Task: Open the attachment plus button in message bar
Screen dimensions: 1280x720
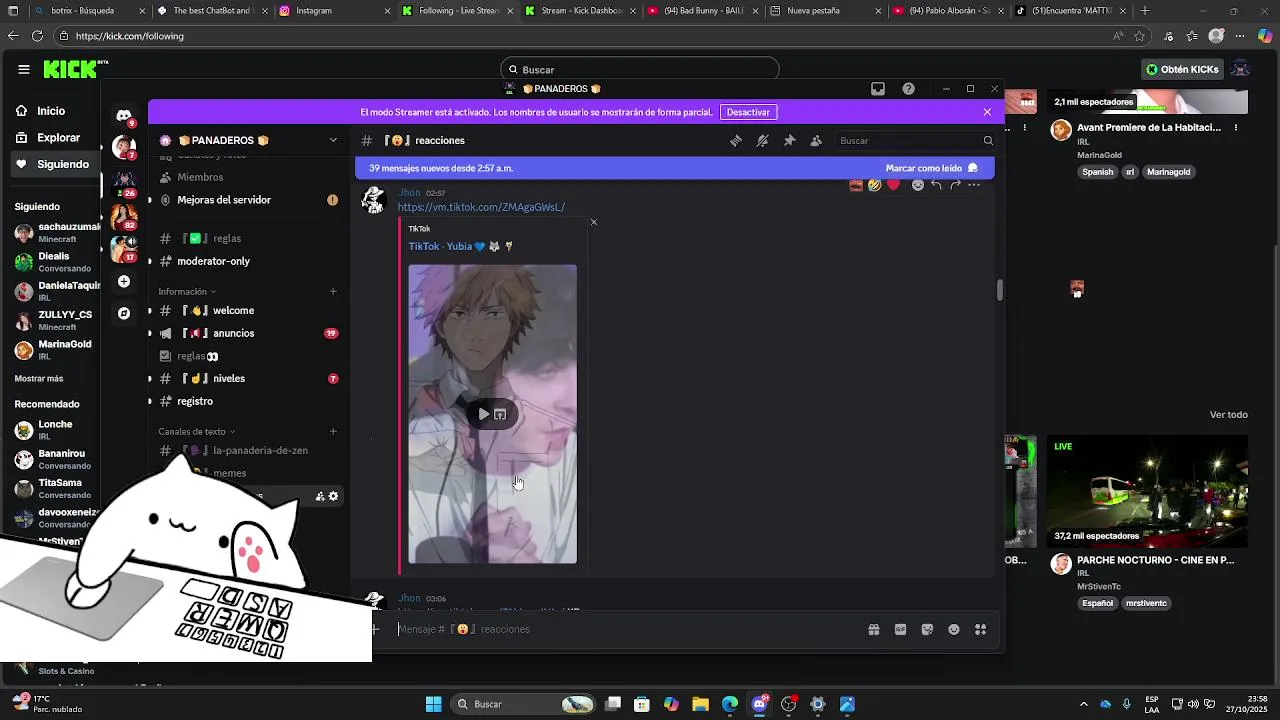Action: tap(375, 629)
